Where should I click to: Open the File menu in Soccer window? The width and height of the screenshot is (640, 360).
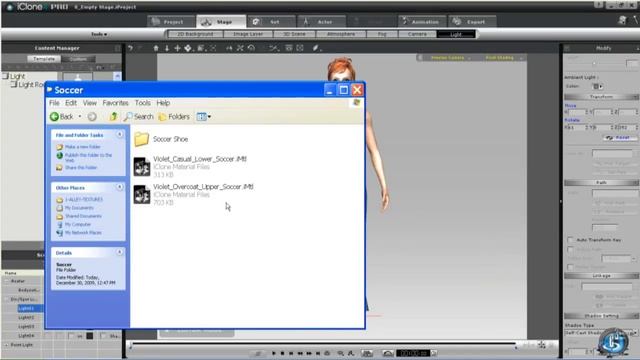[x=54, y=103]
